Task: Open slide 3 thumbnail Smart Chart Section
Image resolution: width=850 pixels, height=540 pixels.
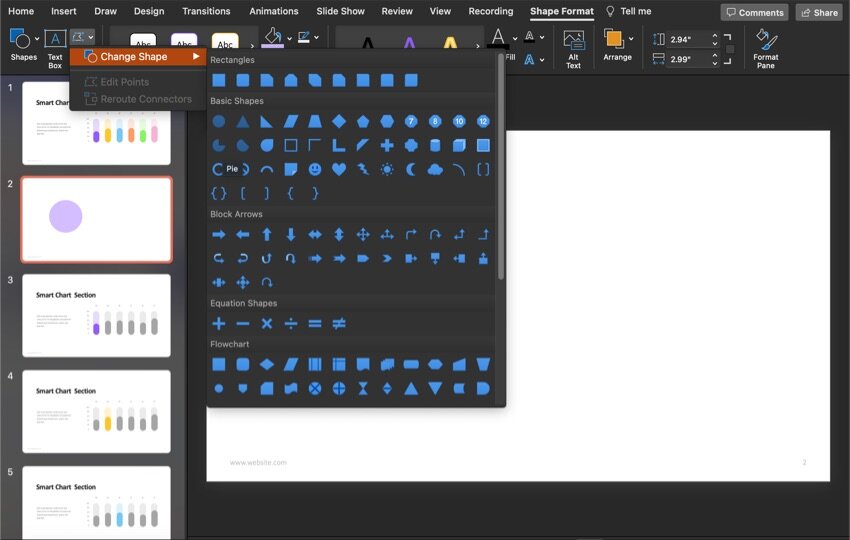Action: [x=97, y=316]
